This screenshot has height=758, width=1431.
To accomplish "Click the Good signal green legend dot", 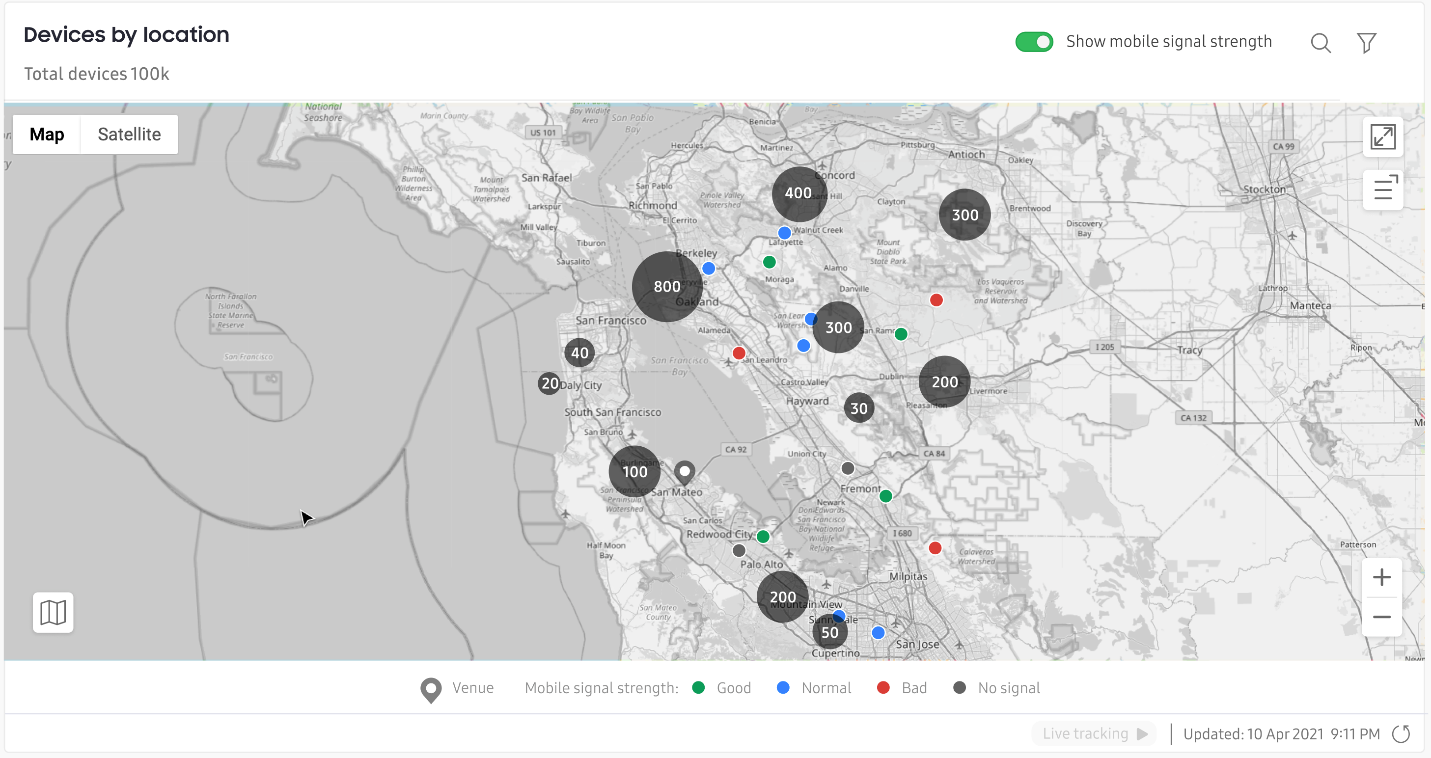I will point(698,688).
